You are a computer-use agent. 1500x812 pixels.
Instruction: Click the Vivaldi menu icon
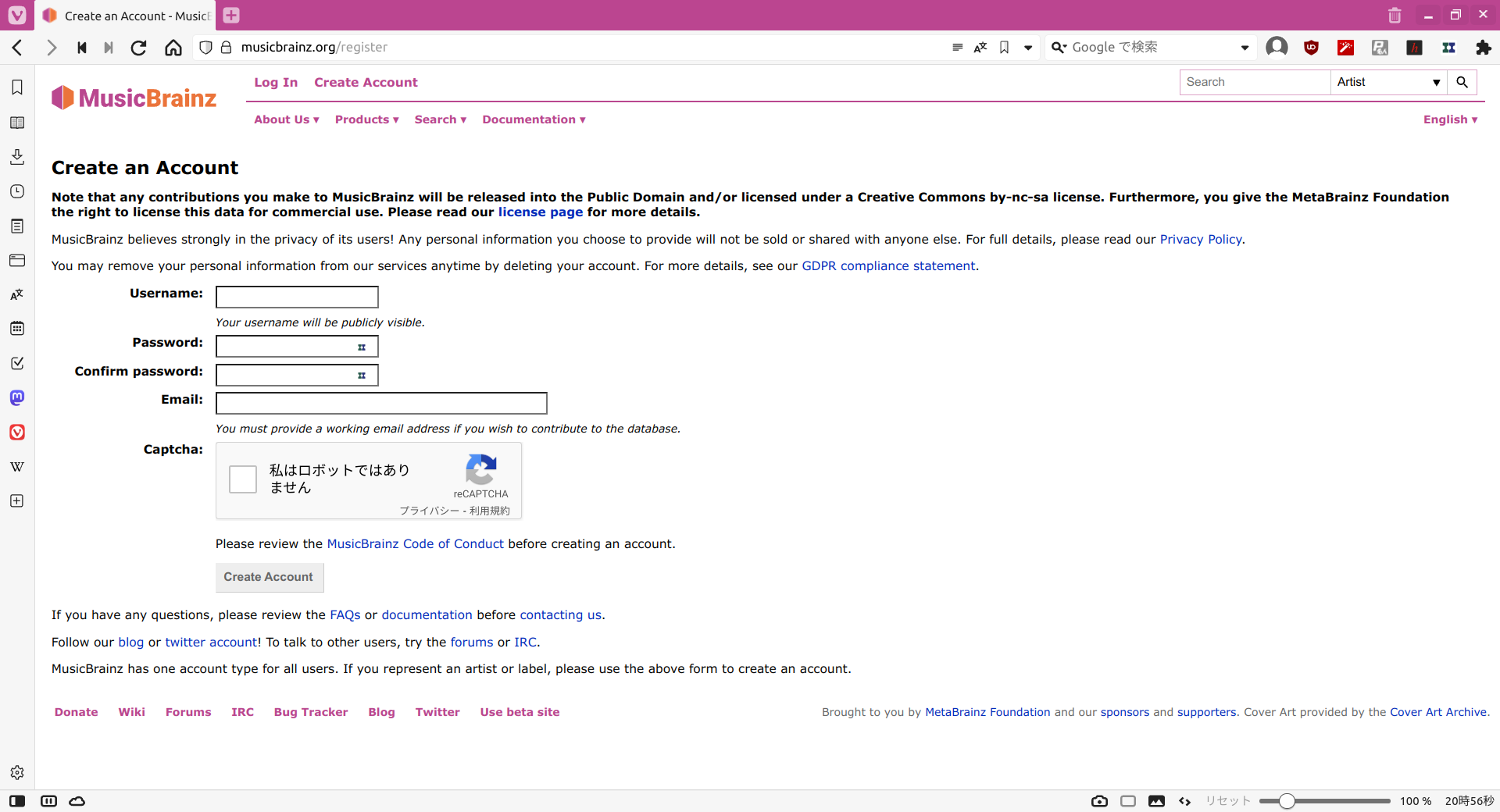click(17, 15)
